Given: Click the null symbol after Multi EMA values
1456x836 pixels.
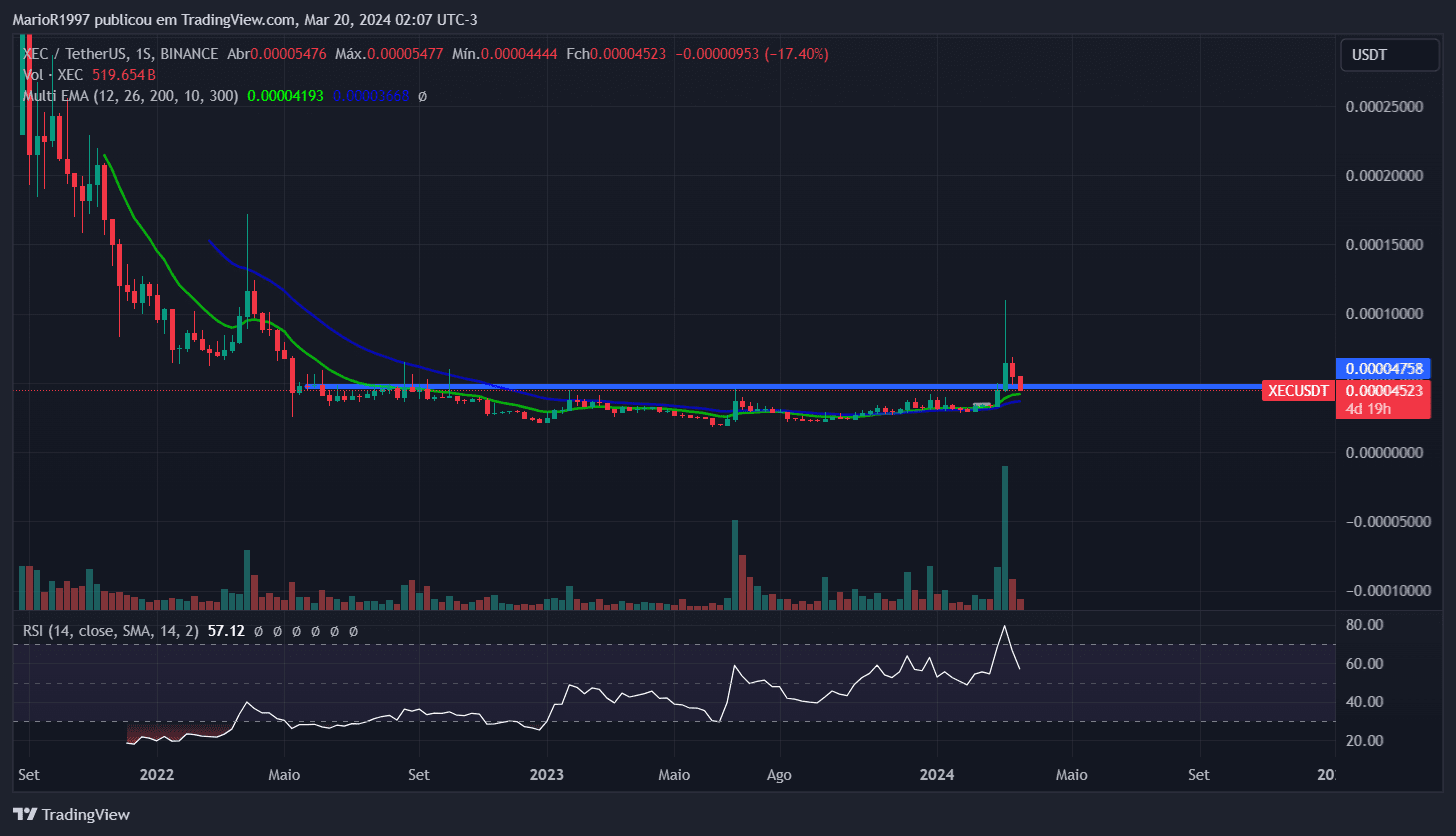Looking at the screenshot, I should (422, 96).
